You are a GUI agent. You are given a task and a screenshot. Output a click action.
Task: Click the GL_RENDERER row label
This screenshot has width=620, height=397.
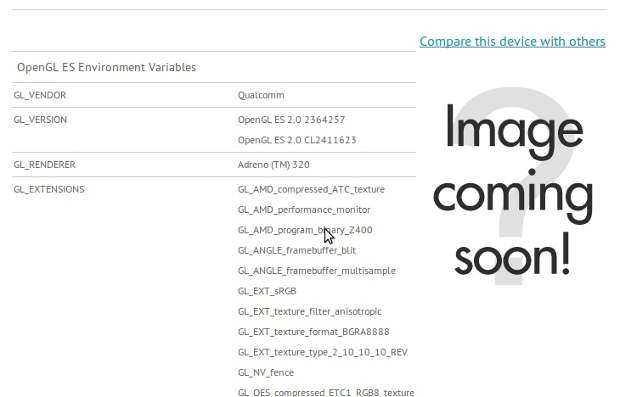click(44, 165)
